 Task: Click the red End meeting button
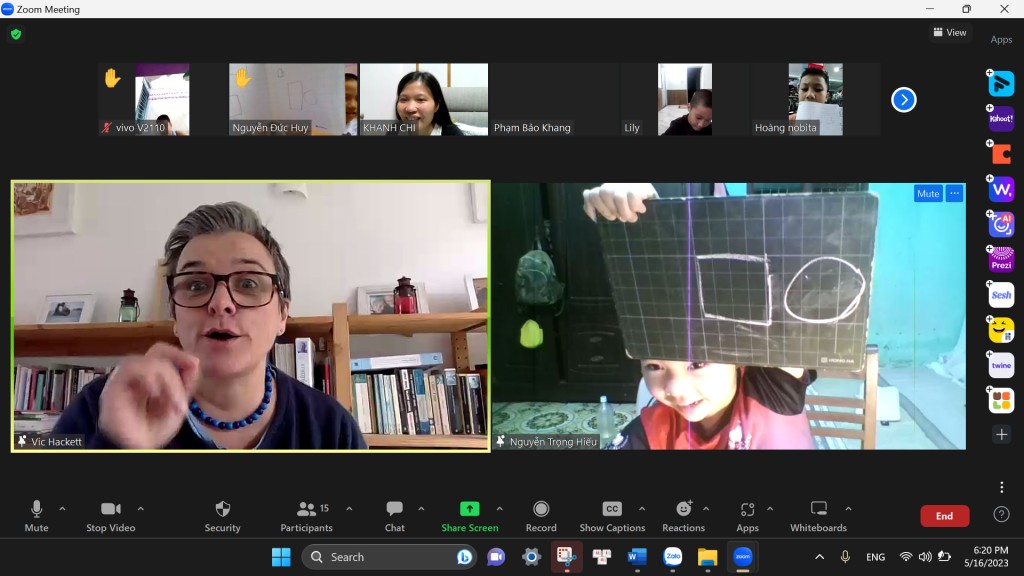point(944,516)
